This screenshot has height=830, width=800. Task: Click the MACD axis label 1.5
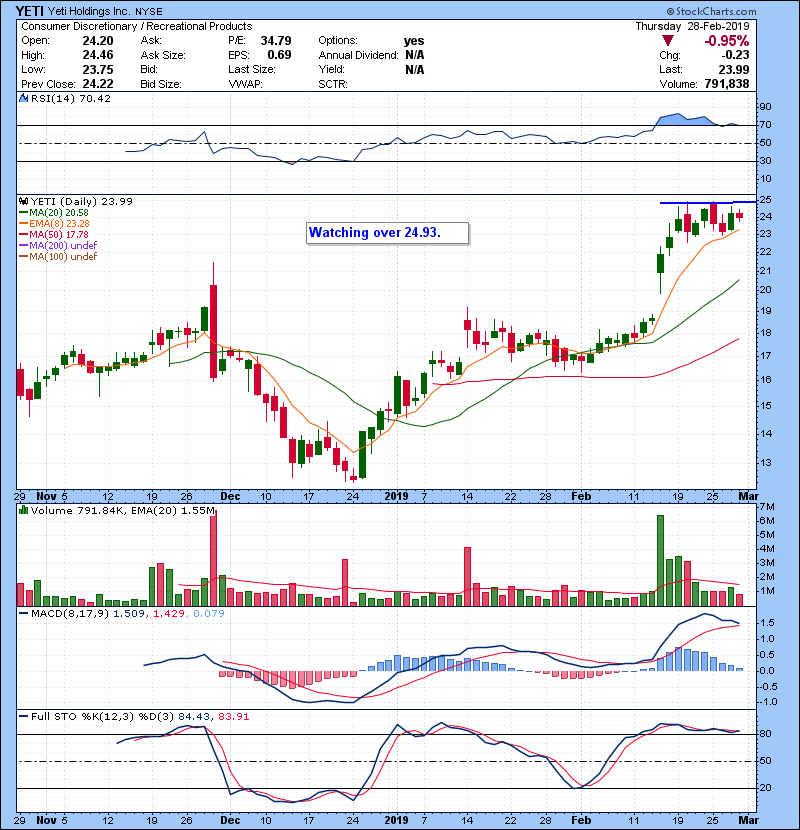[x=767, y=623]
